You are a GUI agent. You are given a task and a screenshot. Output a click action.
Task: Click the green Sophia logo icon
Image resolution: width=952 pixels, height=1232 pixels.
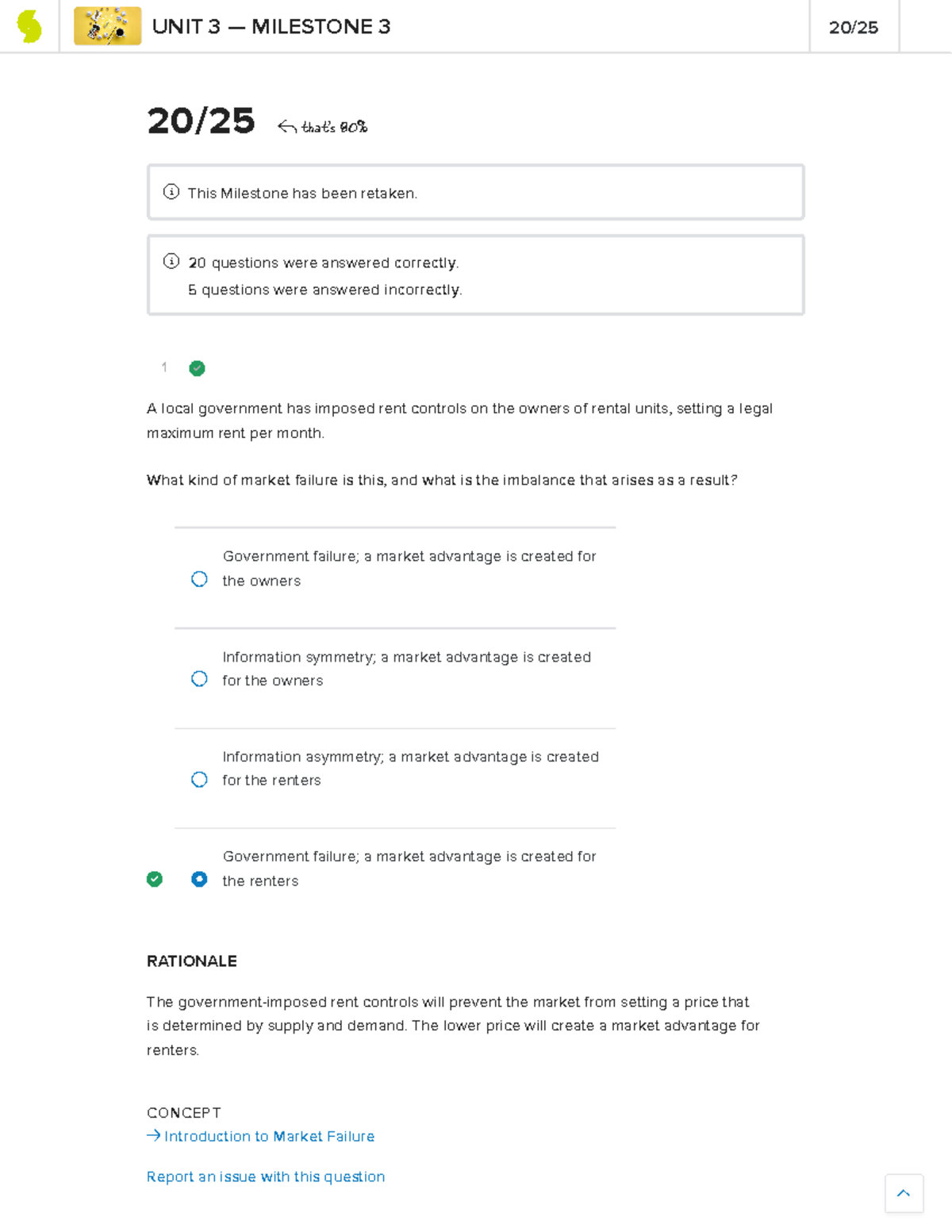click(x=29, y=26)
